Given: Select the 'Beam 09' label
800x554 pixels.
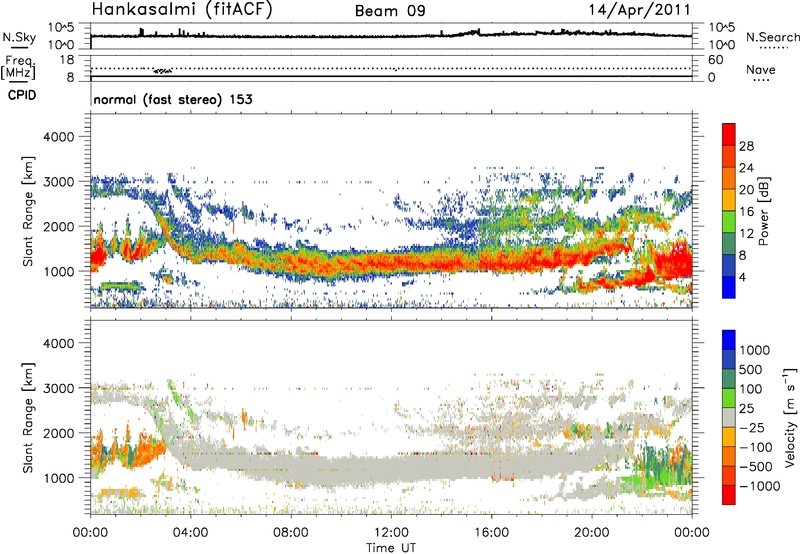Looking at the screenshot, I should coord(390,11).
